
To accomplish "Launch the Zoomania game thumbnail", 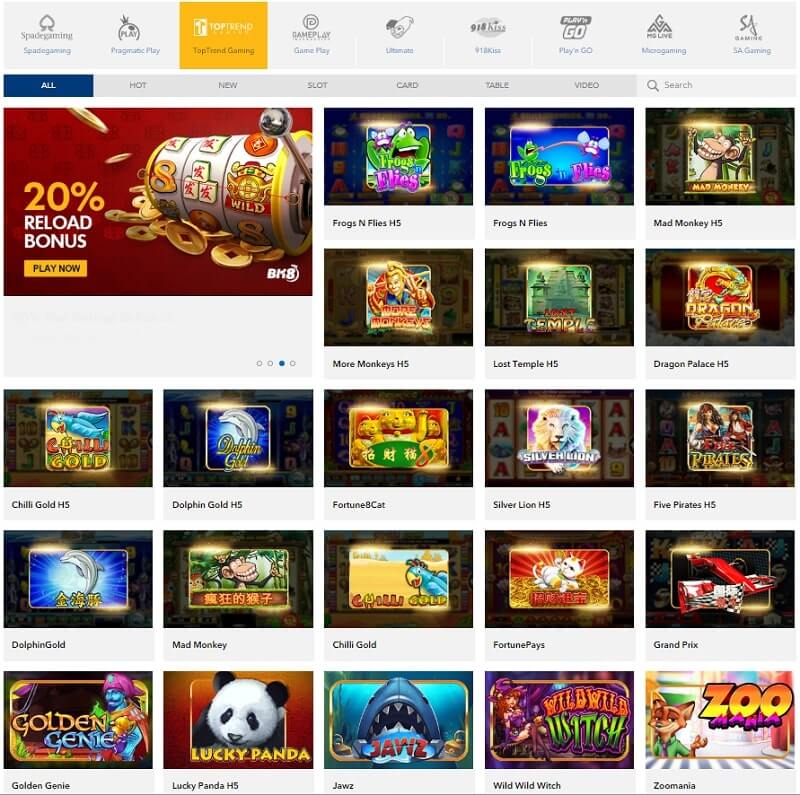I will 720,720.
